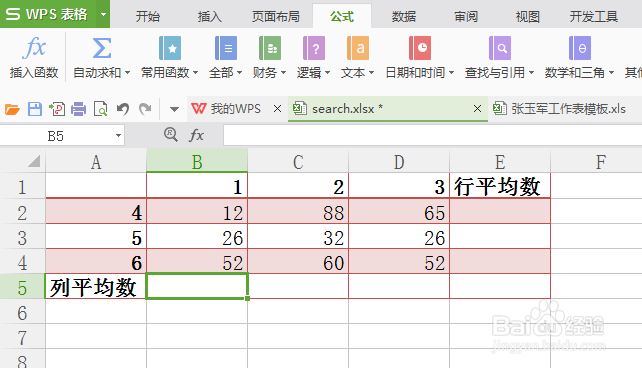
Task: Click the undo arrow icon
Action: 123,109
